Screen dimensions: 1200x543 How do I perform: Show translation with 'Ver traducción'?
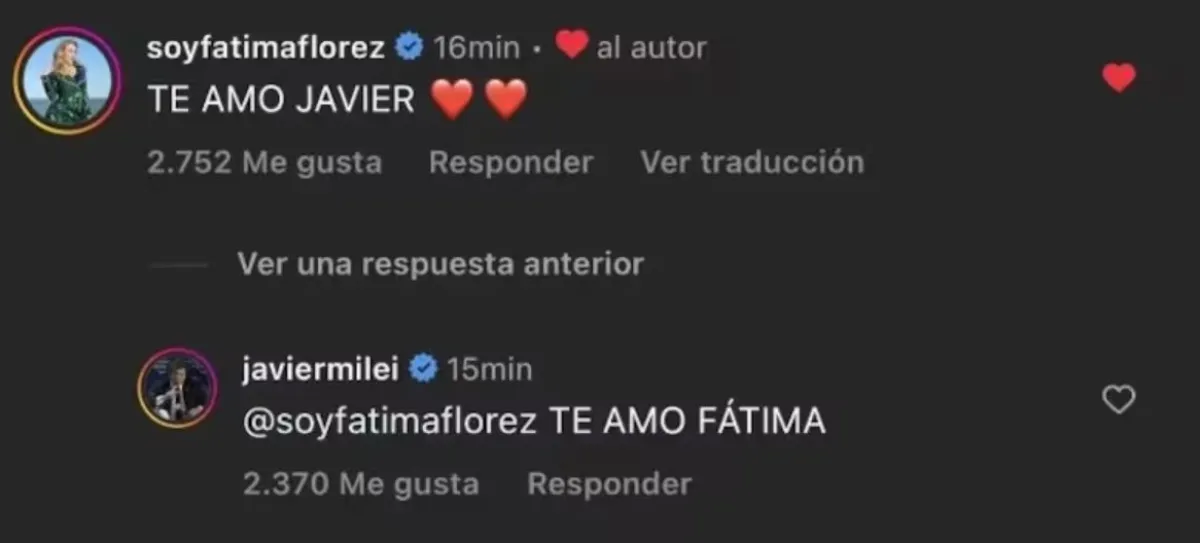pos(752,162)
